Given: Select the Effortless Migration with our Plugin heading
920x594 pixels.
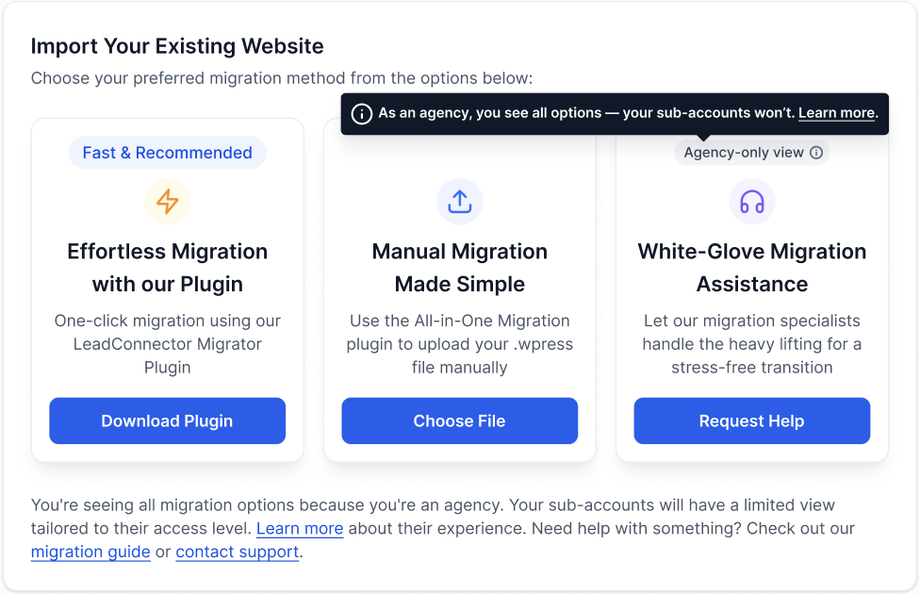Looking at the screenshot, I should click(167, 267).
